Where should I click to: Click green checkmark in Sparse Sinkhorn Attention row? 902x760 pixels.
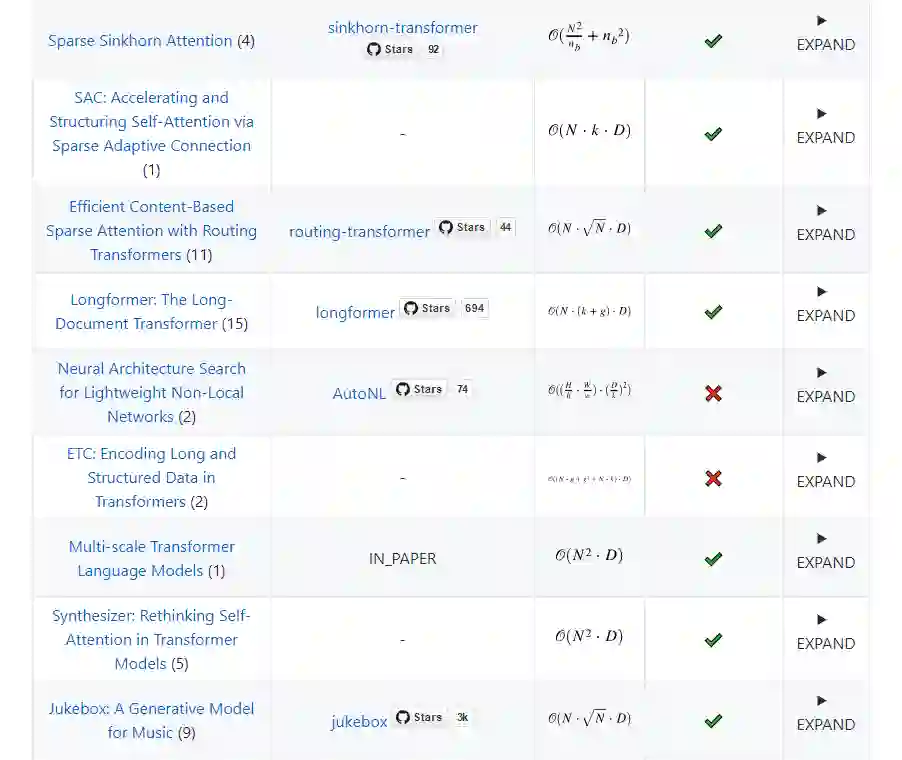pyautogui.click(x=713, y=41)
